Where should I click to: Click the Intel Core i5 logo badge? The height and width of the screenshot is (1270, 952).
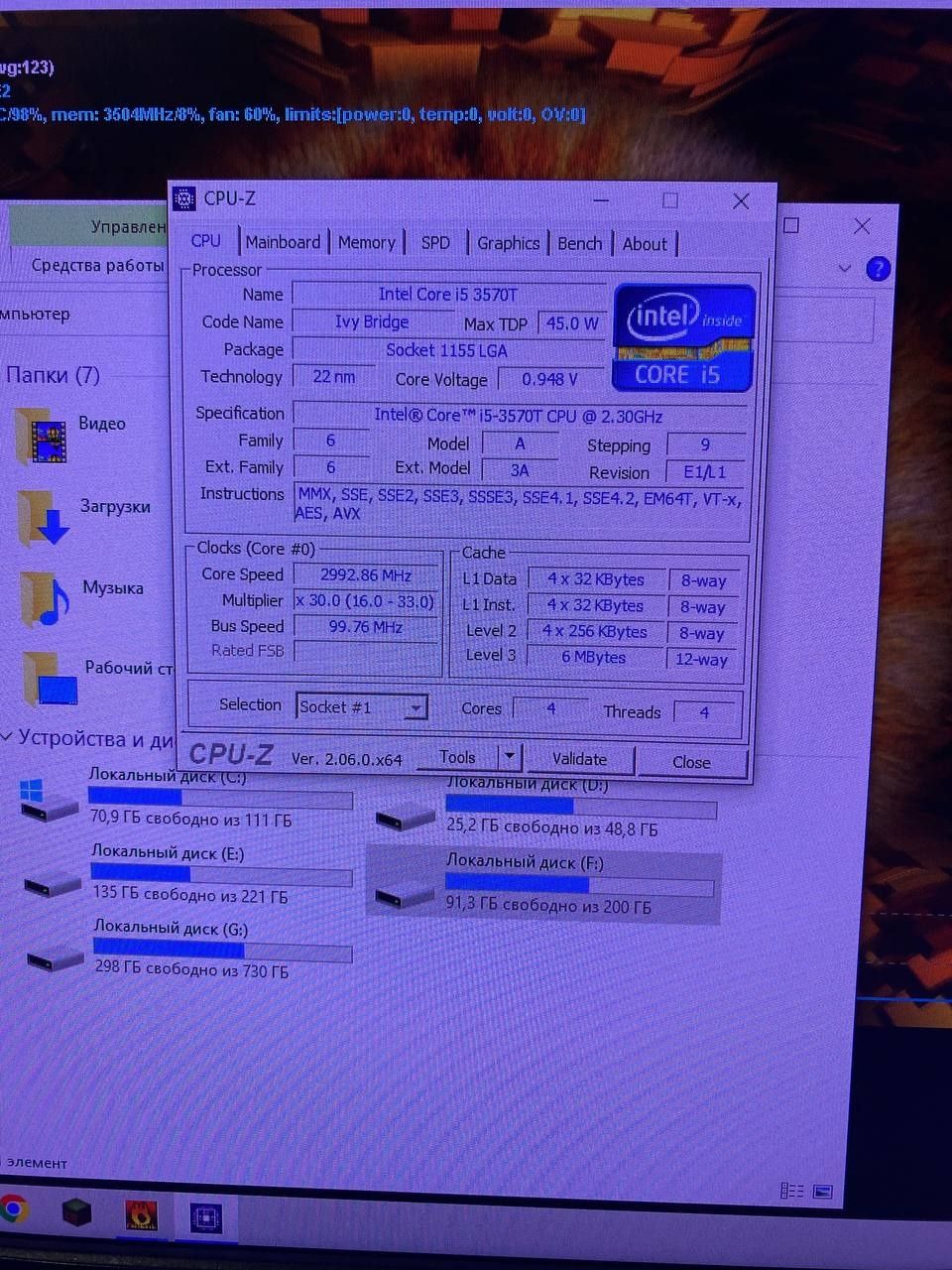tap(684, 337)
